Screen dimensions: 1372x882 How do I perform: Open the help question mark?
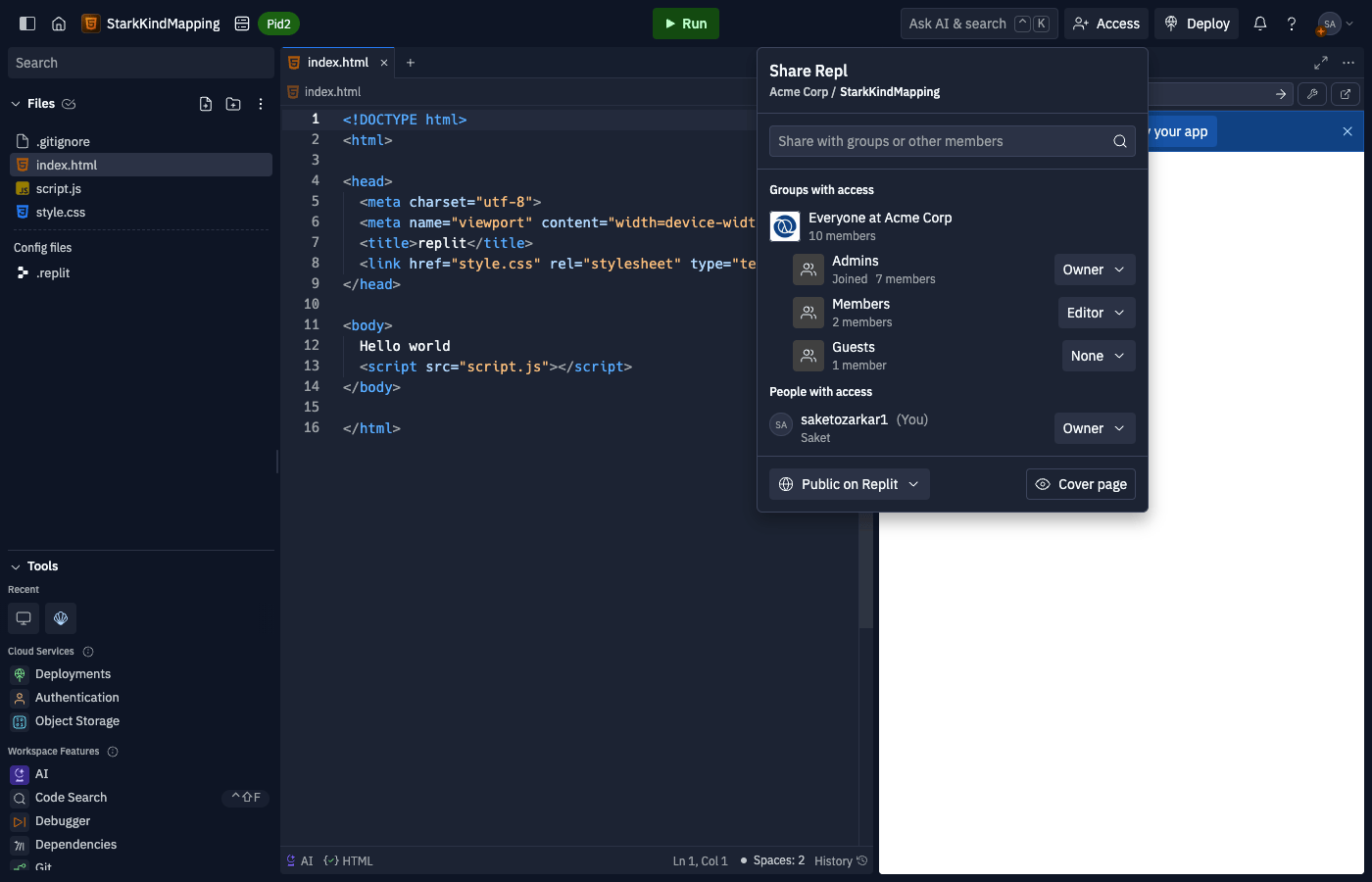click(x=1292, y=24)
